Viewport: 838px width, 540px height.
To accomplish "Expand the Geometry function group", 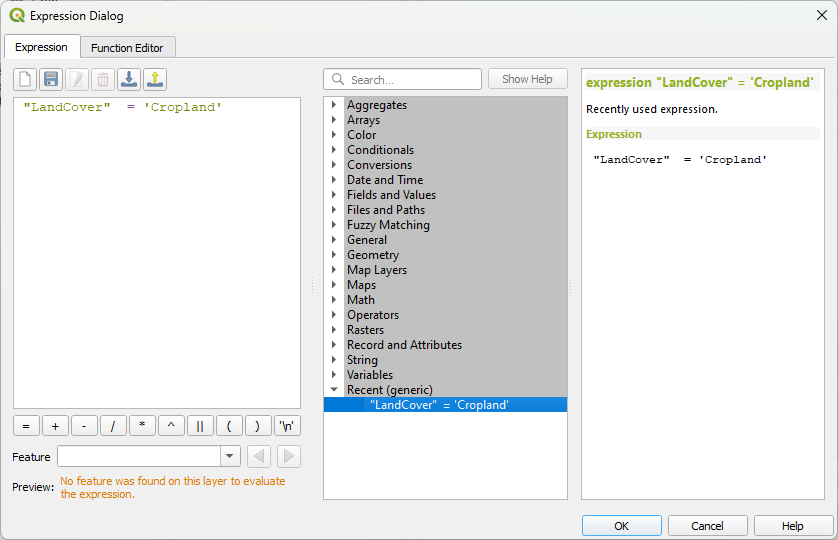I will [x=334, y=255].
